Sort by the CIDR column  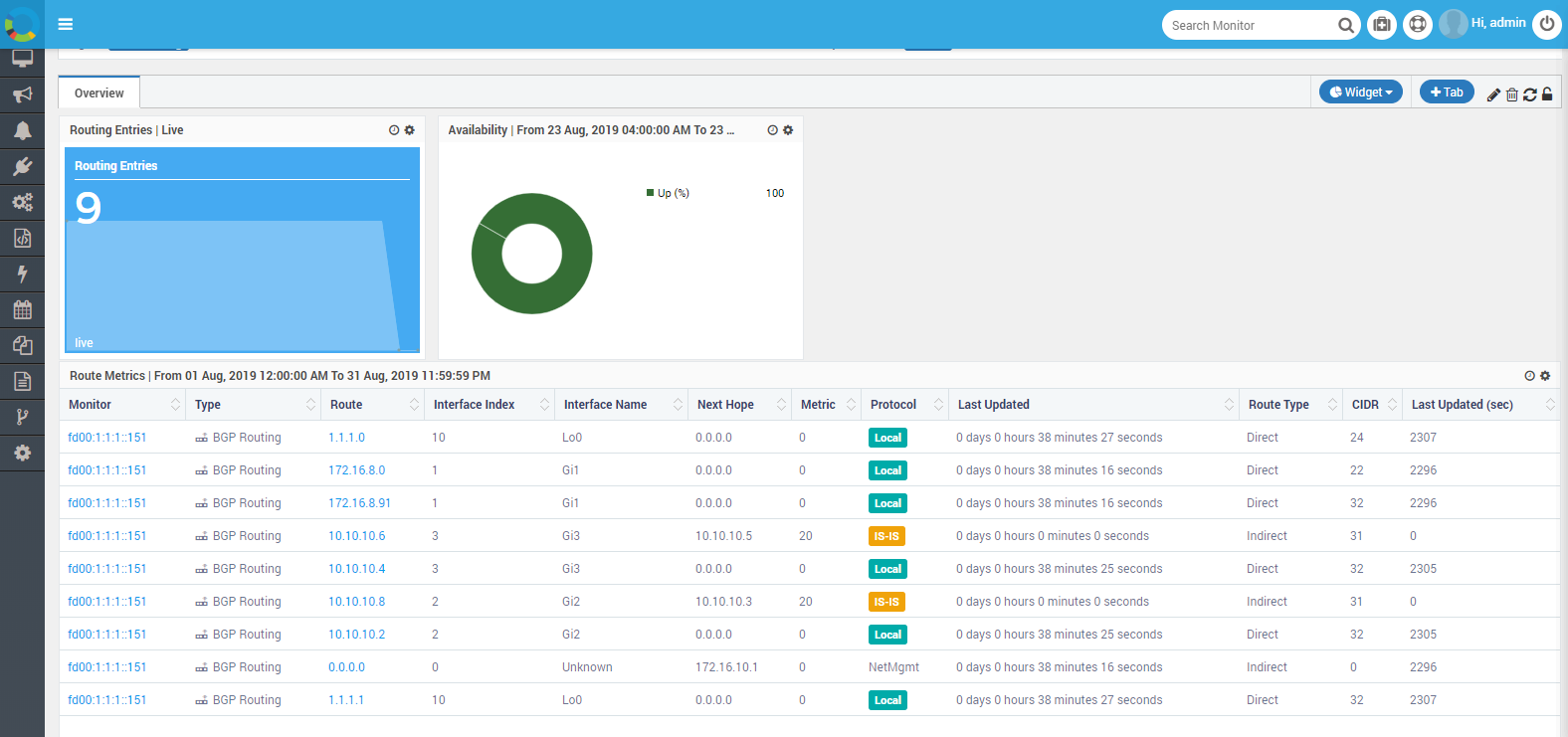click(1373, 405)
